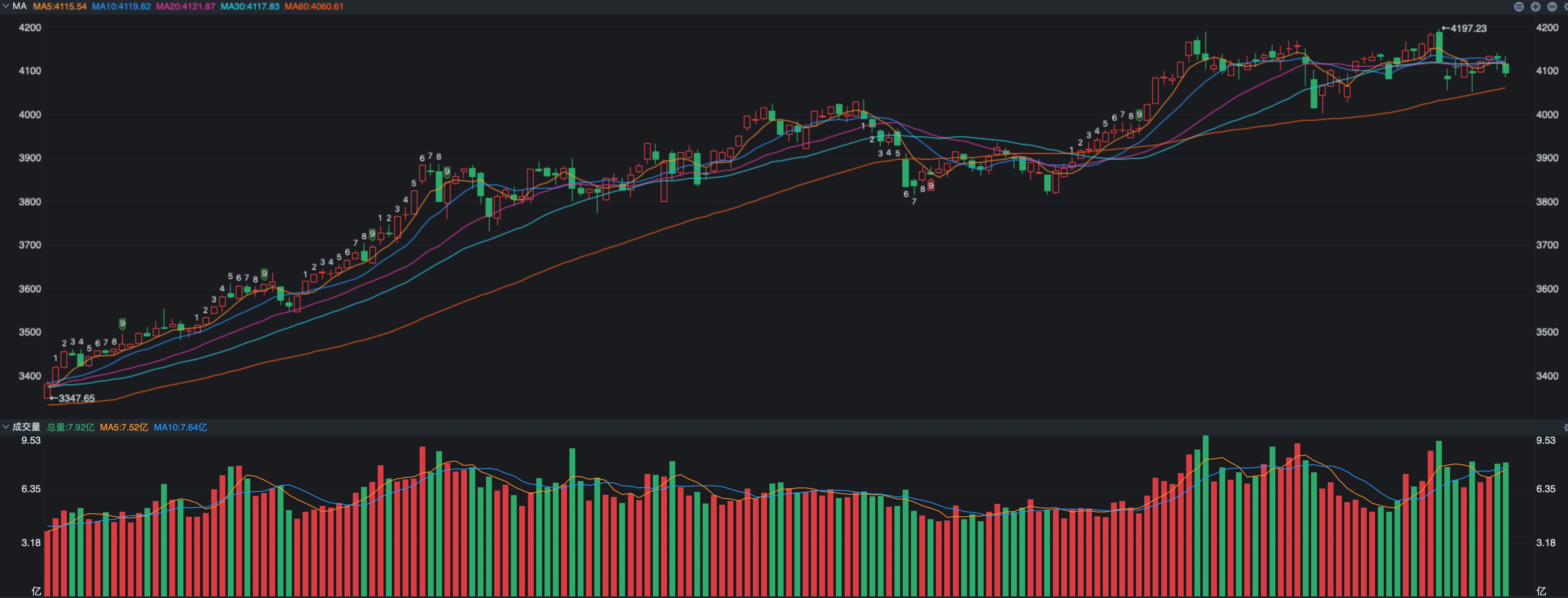Expand the 成交量 indicator dropdown chevron
Viewport: 1568px width, 598px height.
coord(5,427)
